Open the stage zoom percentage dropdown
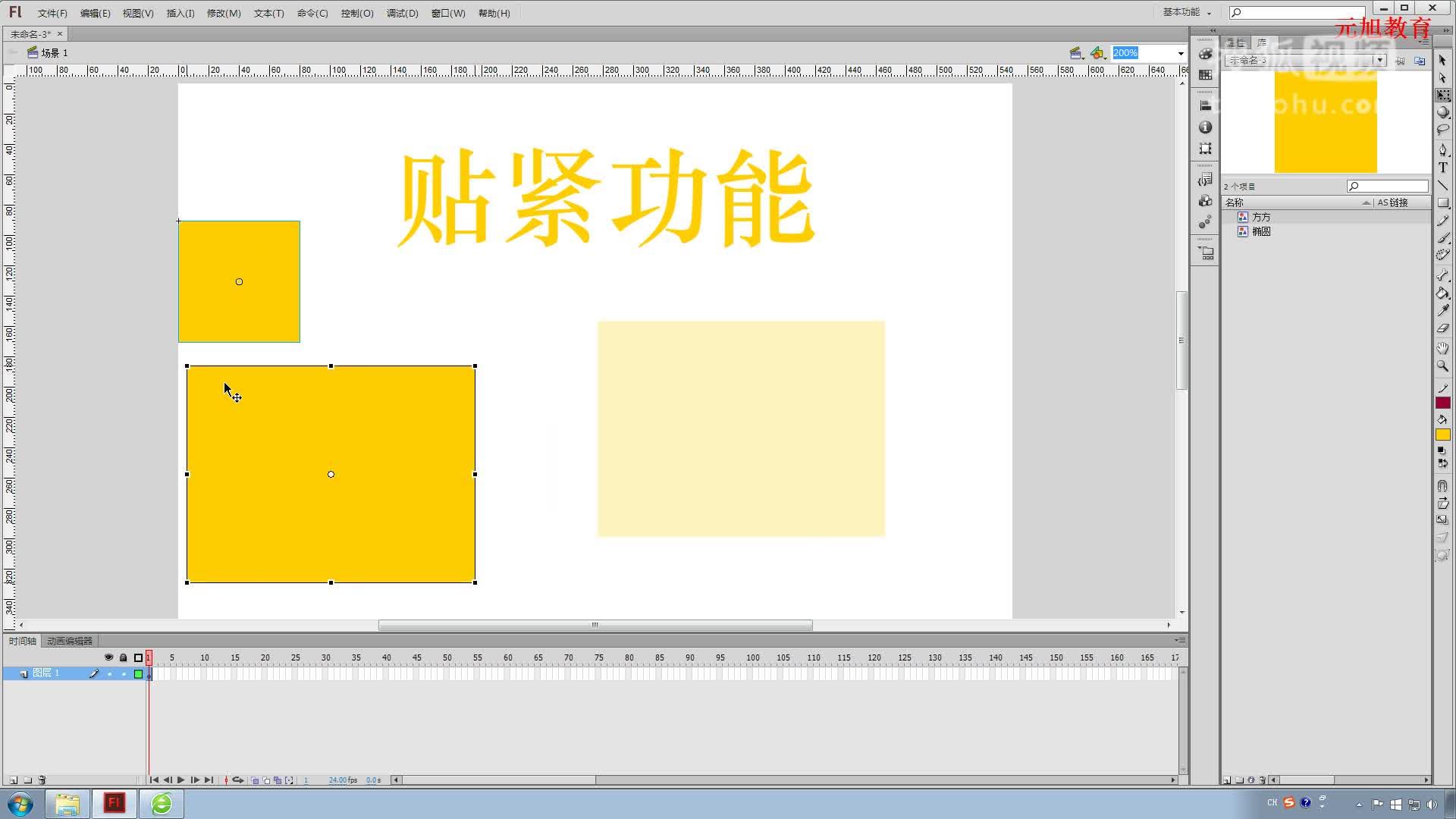Viewport: 1456px width, 819px height. pyautogui.click(x=1180, y=53)
